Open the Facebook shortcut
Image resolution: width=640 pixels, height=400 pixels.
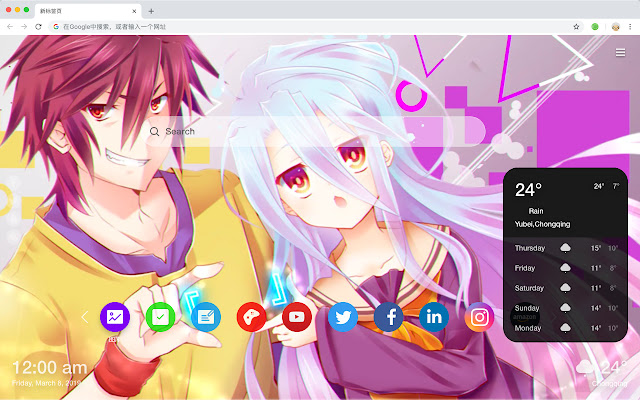(x=389, y=317)
